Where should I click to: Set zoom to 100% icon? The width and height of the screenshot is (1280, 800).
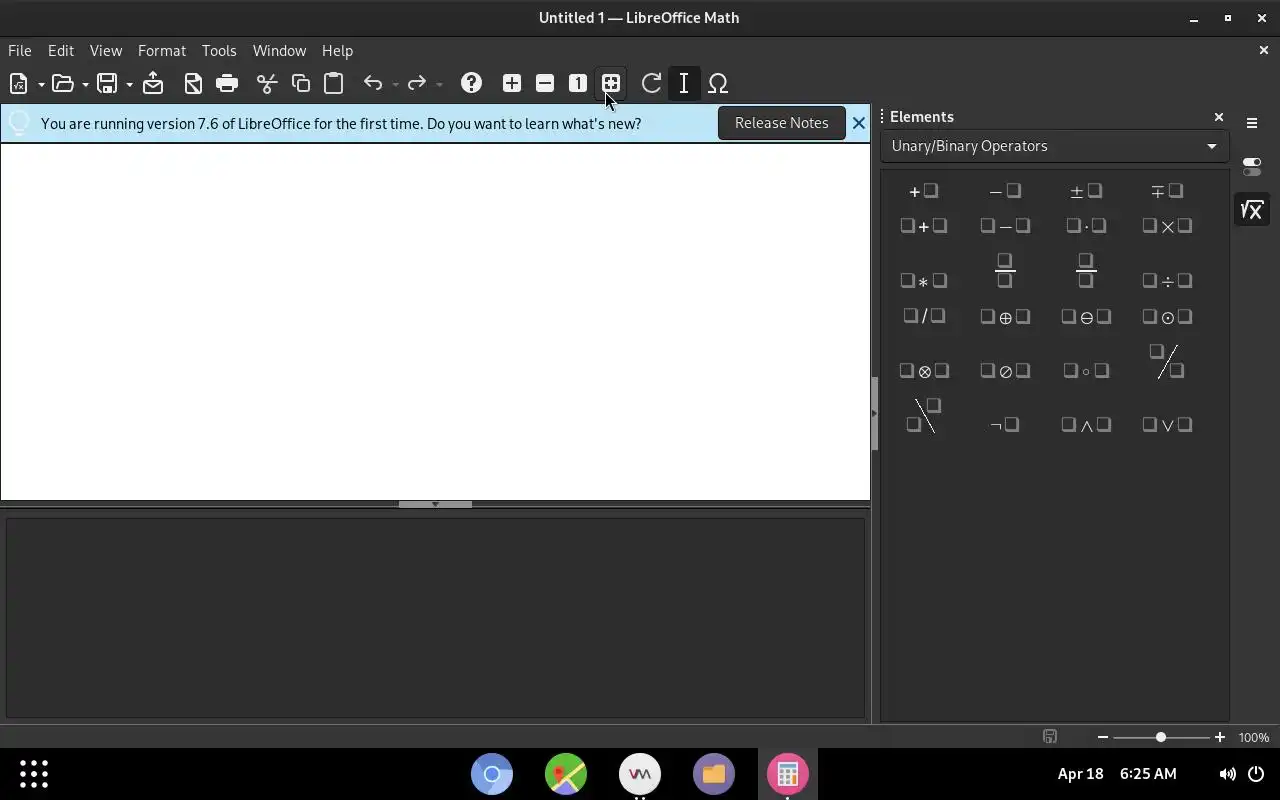click(x=578, y=84)
